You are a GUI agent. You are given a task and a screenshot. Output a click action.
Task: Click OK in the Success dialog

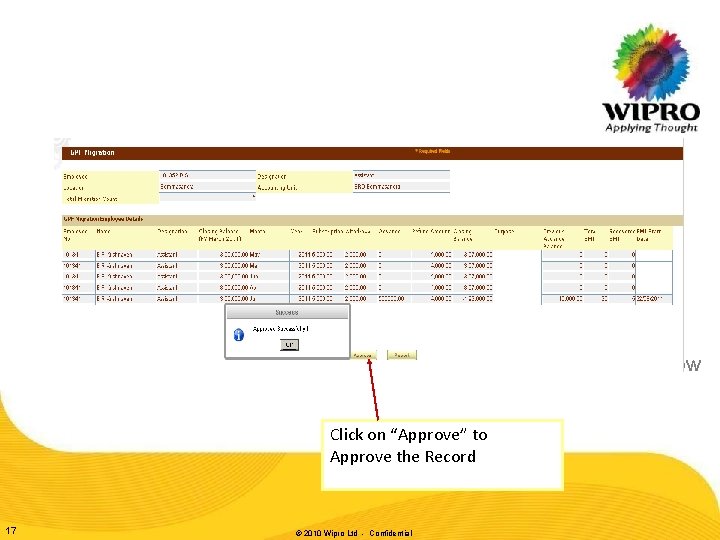(x=289, y=344)
